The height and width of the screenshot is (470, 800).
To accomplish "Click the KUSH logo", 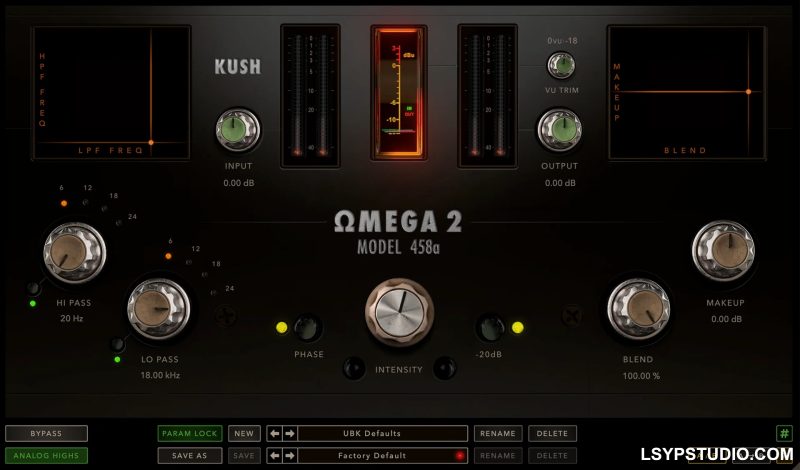I will click(238, 66).
